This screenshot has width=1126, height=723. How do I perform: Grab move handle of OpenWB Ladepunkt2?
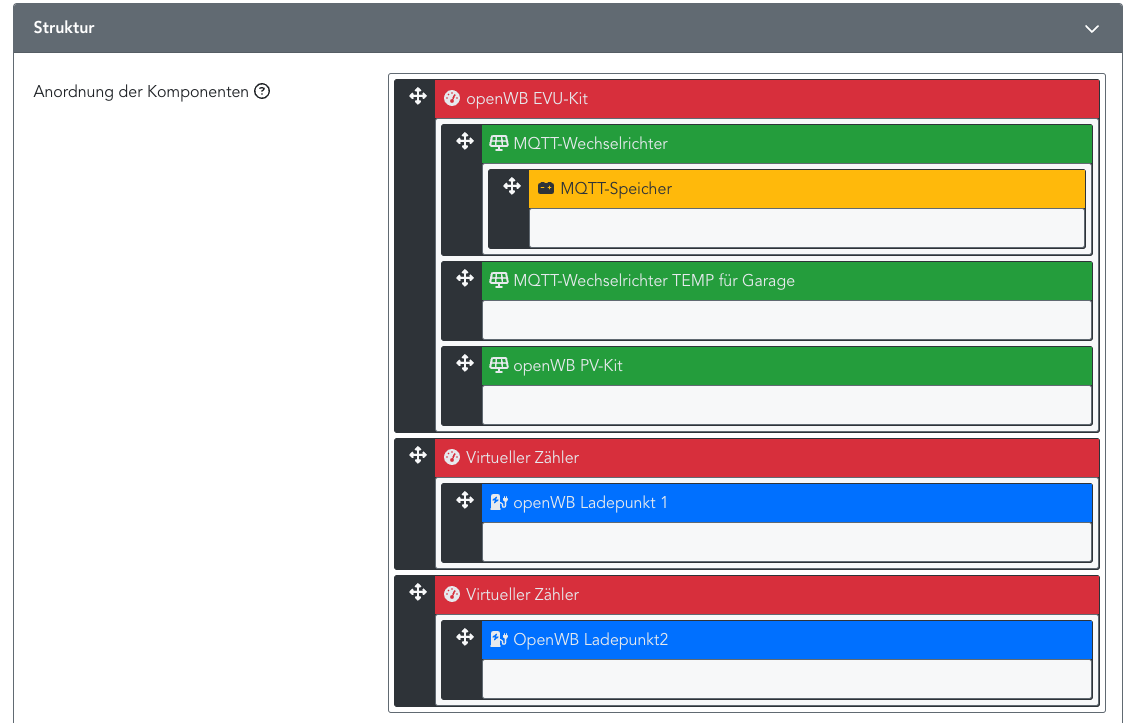click(465, 637)
